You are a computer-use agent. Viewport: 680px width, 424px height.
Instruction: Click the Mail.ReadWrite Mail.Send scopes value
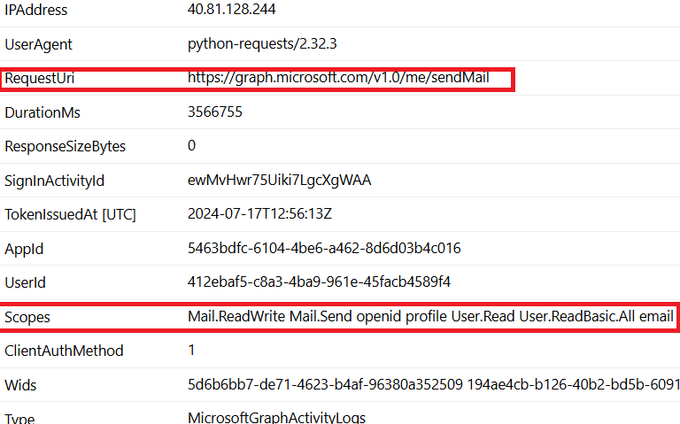(x=430, y=316)
